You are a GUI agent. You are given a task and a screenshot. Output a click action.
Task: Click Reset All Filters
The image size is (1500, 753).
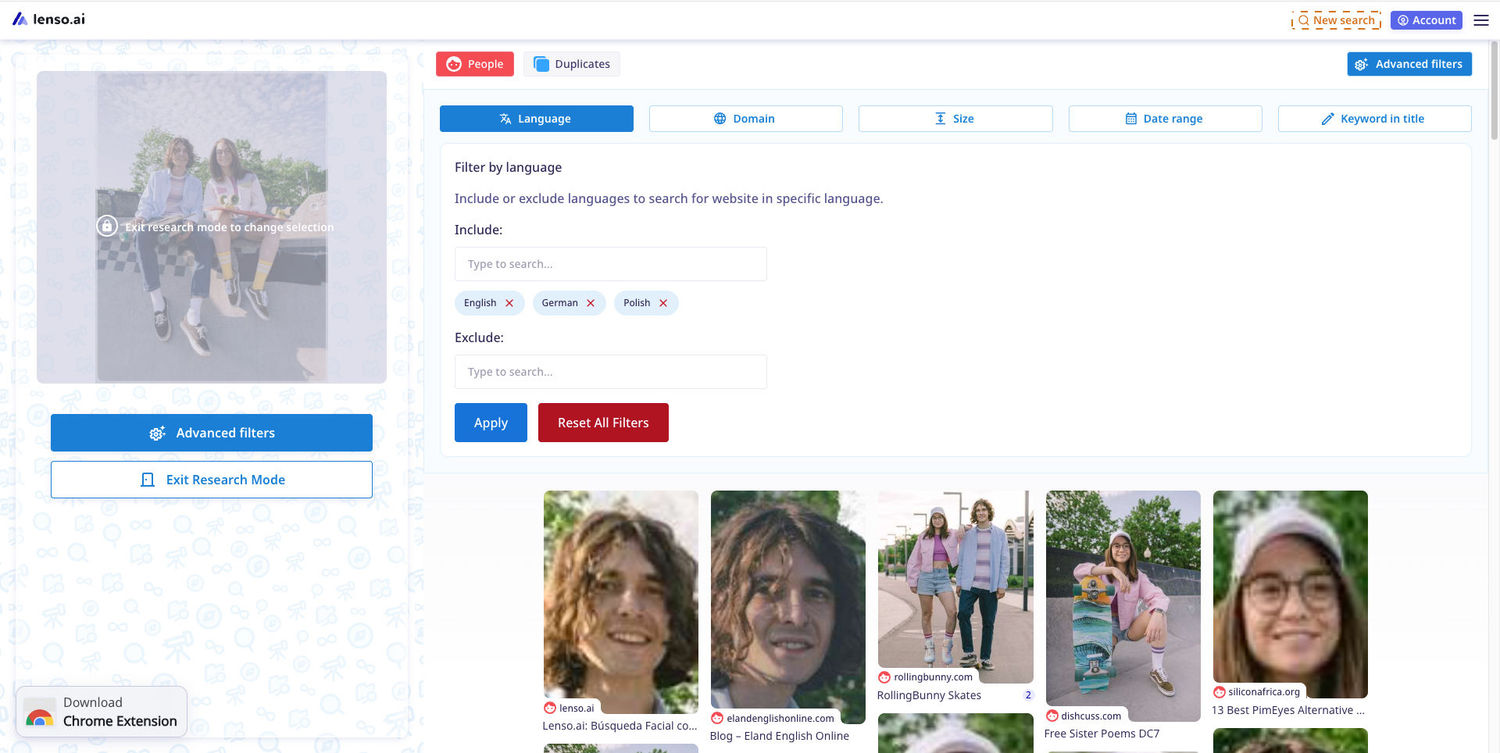tap(603, 423)
